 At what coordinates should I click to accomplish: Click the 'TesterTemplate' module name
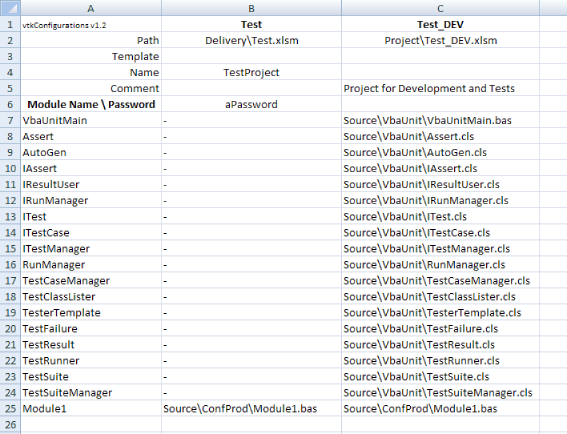(x=91, y=312)
